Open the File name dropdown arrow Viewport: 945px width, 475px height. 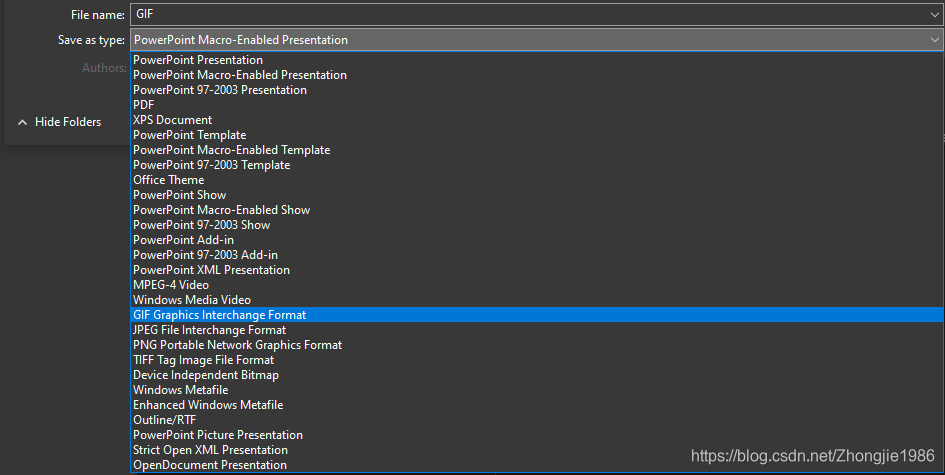click(935, 14)
